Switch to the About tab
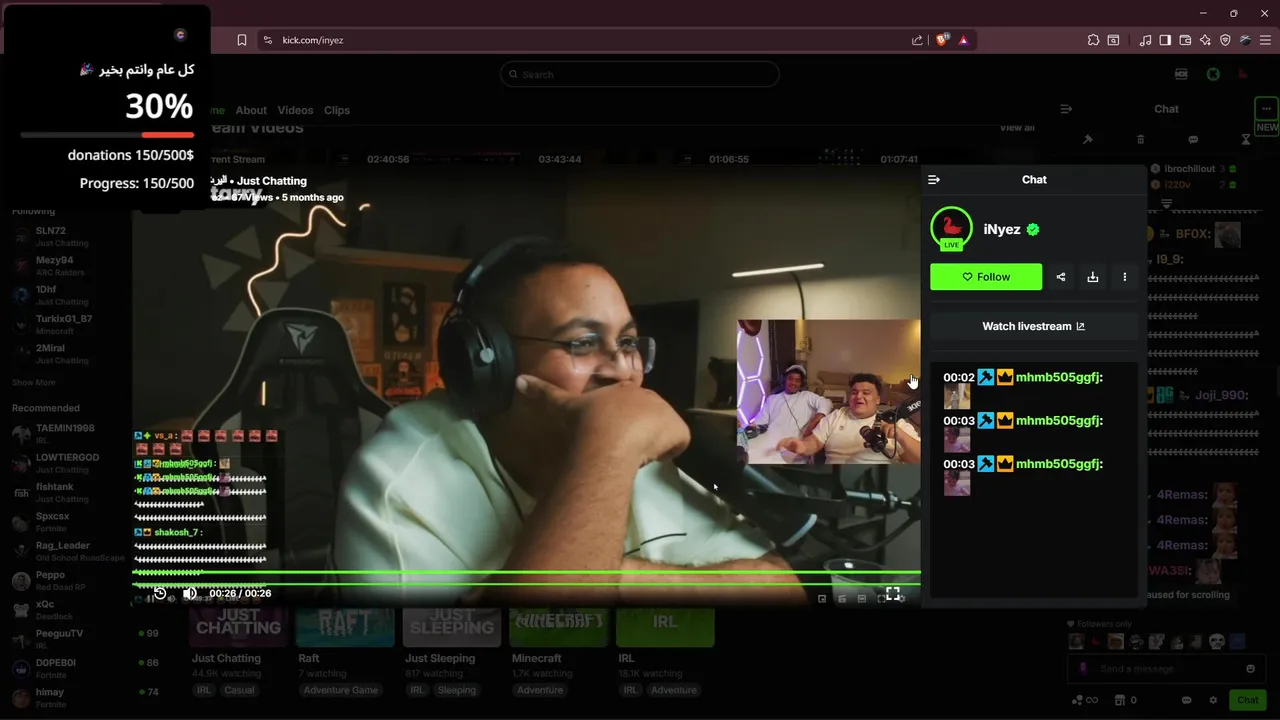1280x720 pixels. click(251, 110)
